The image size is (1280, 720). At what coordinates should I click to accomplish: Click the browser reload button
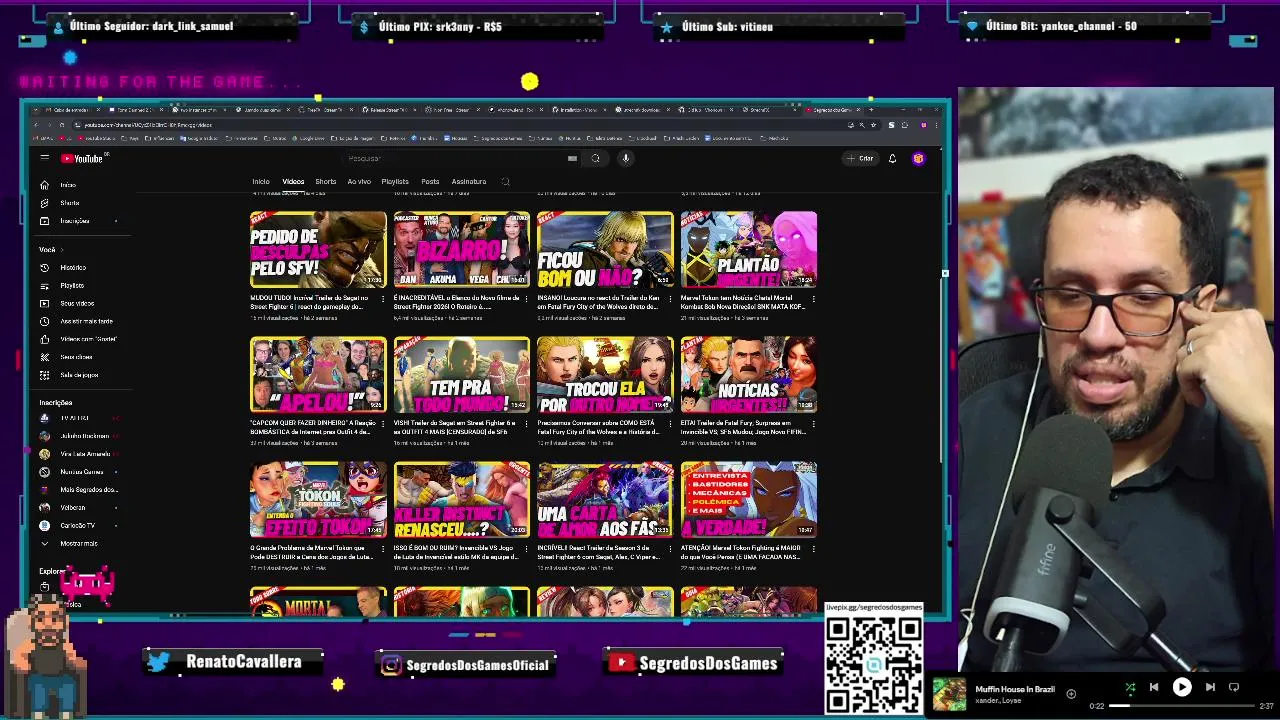61,125
